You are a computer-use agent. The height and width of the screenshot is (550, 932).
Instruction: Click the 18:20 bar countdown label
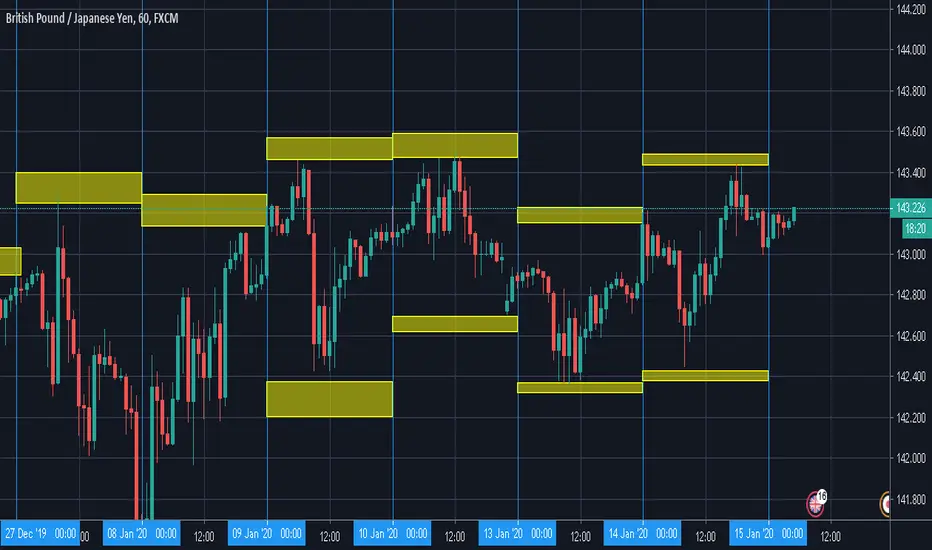pyautogui.click(x=916, y=228)
